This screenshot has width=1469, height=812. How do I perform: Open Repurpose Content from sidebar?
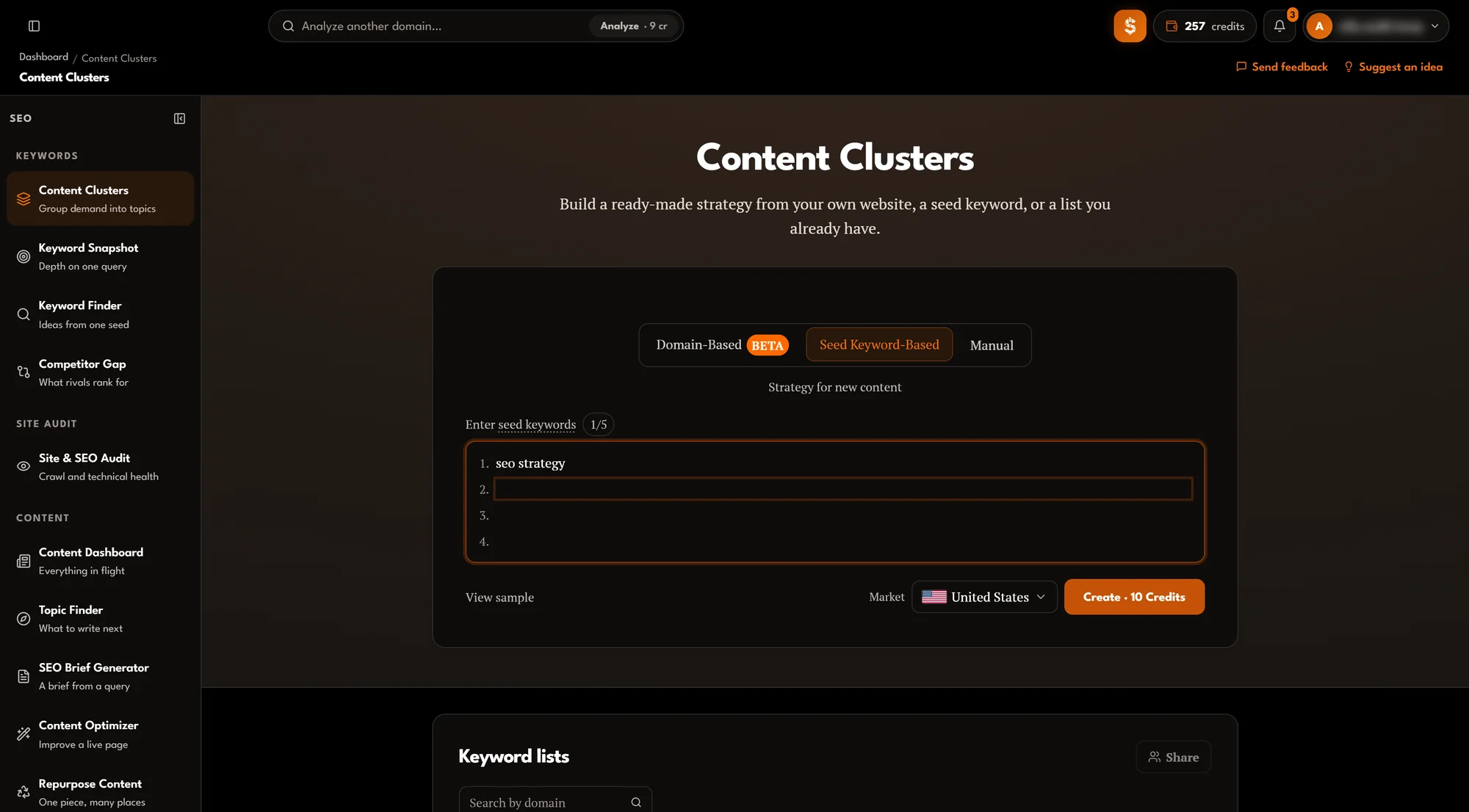coord(100,792)
